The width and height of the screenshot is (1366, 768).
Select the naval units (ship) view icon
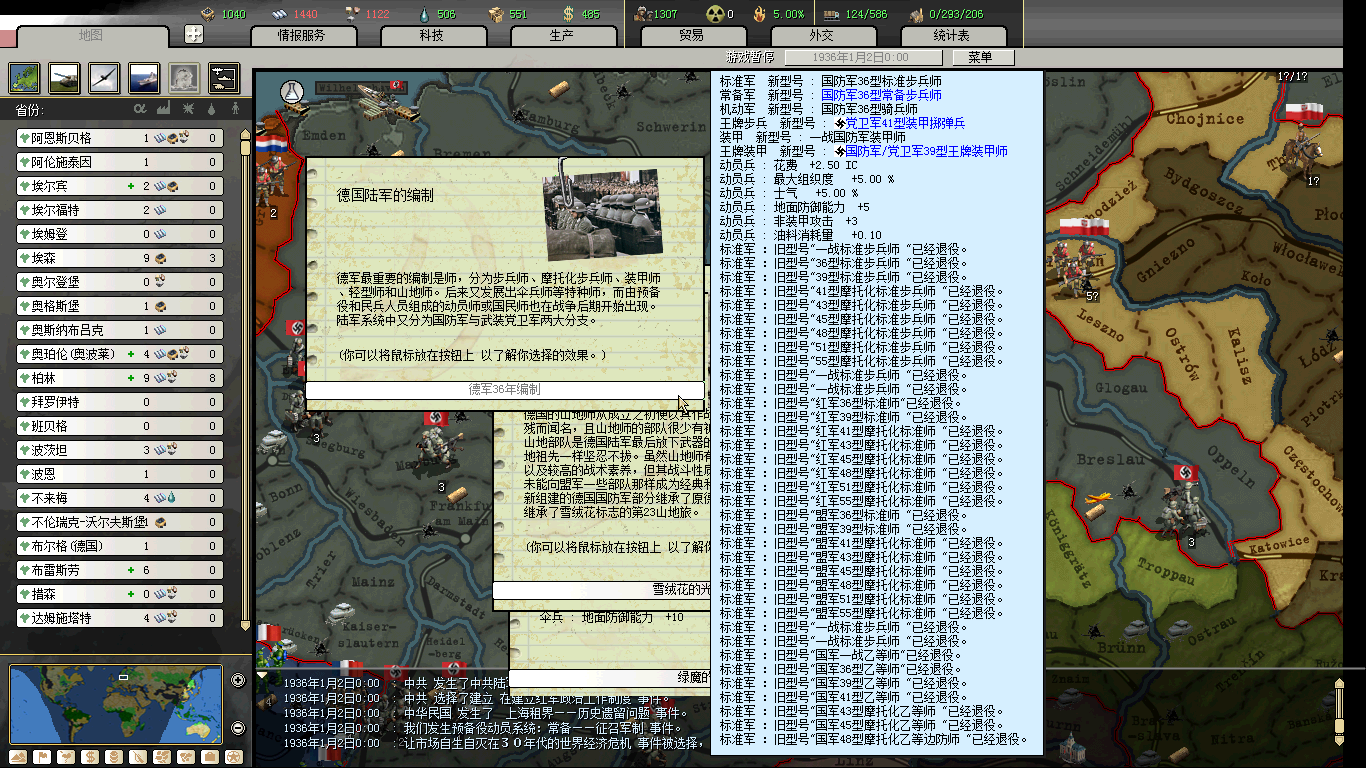(144, 77)
